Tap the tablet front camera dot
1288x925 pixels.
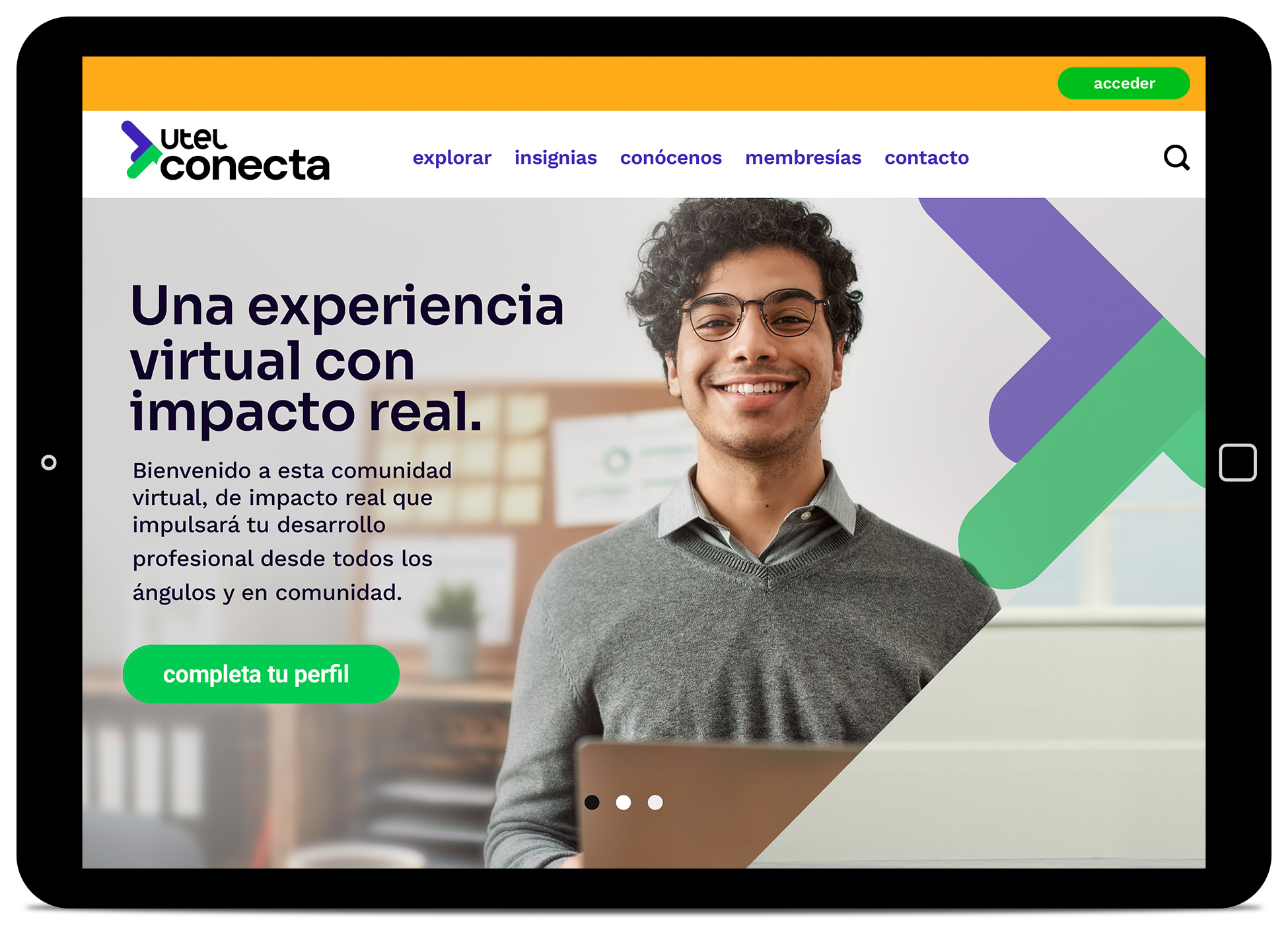(49, 462)
